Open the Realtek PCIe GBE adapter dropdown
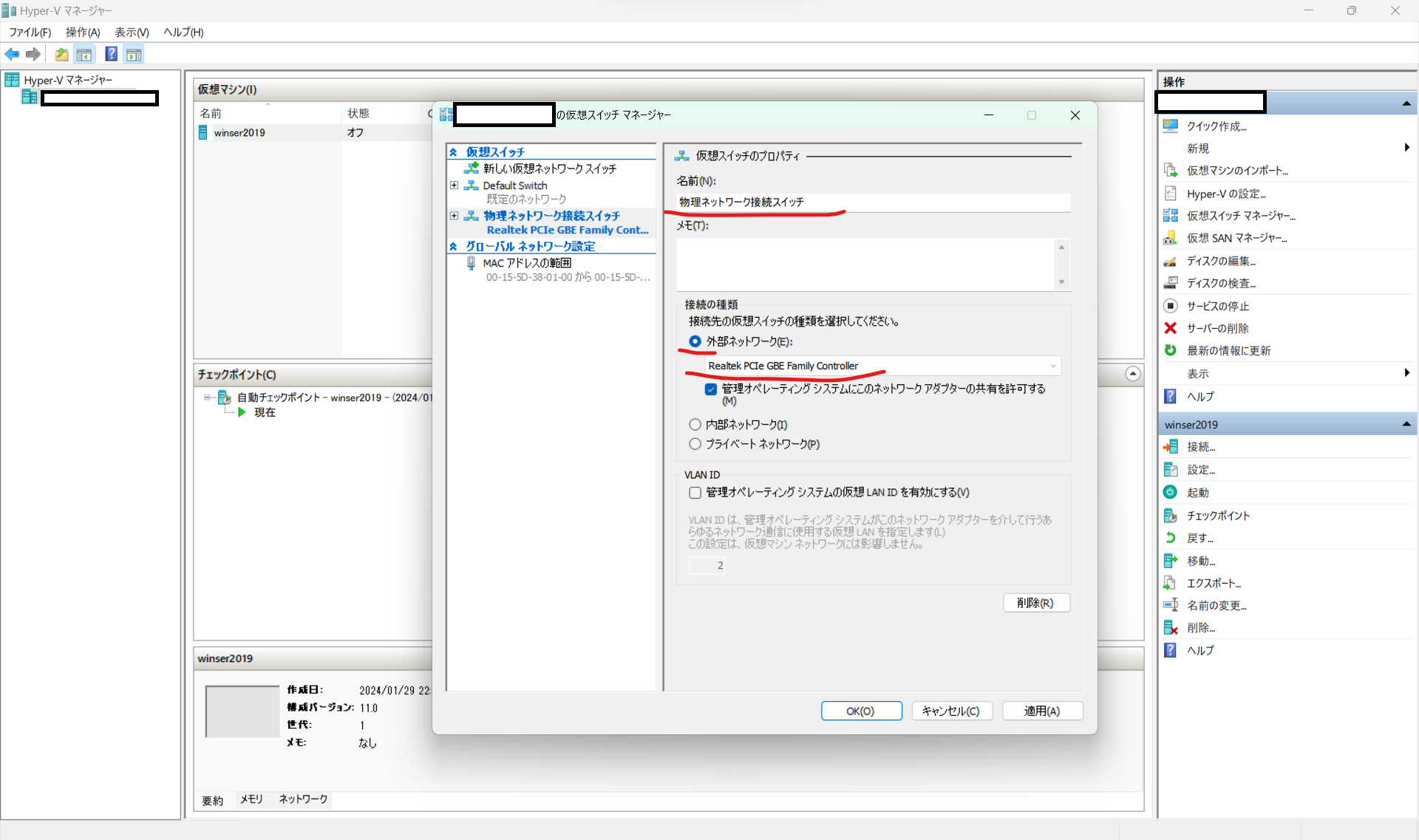This screenshot has height=840, width=1419. click(x=1052, y=366)
